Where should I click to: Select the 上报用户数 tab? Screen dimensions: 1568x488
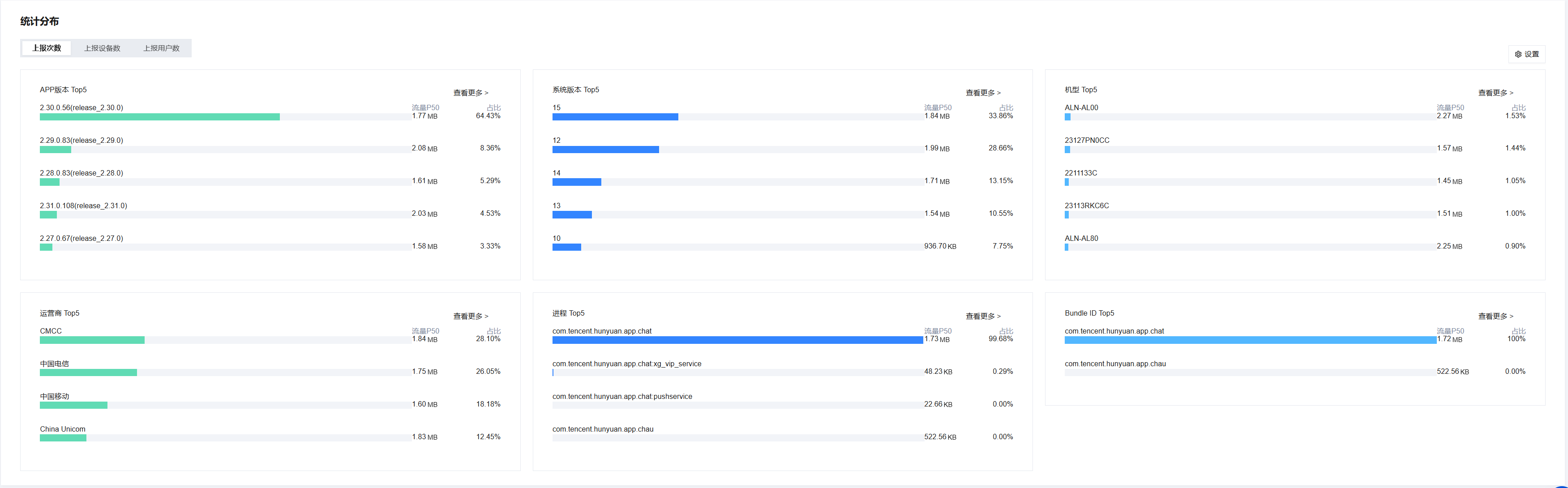[x=161, y=48]
